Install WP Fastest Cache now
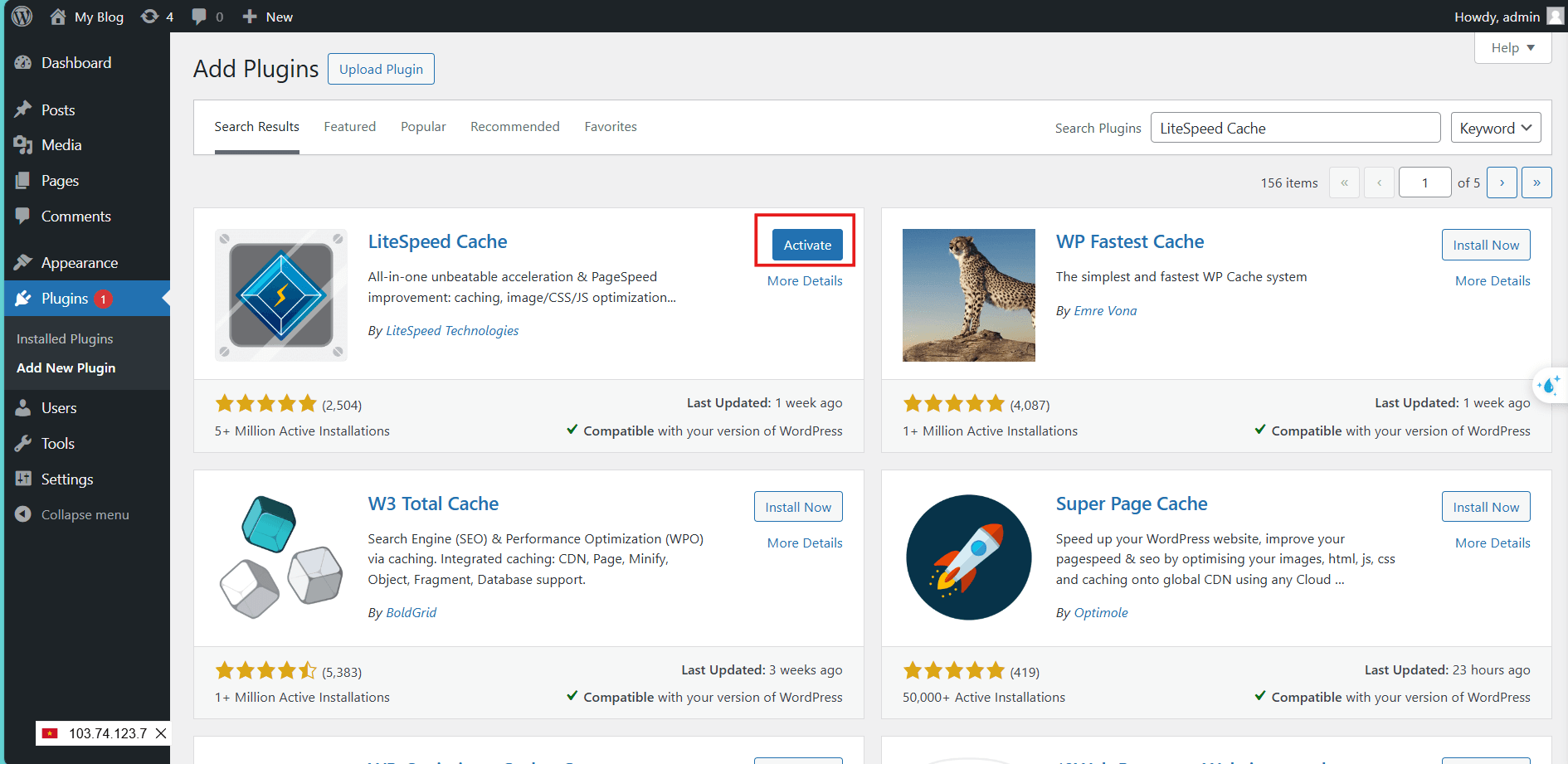The width and height of the screenshot is (1568, 764). point(1486,245)
